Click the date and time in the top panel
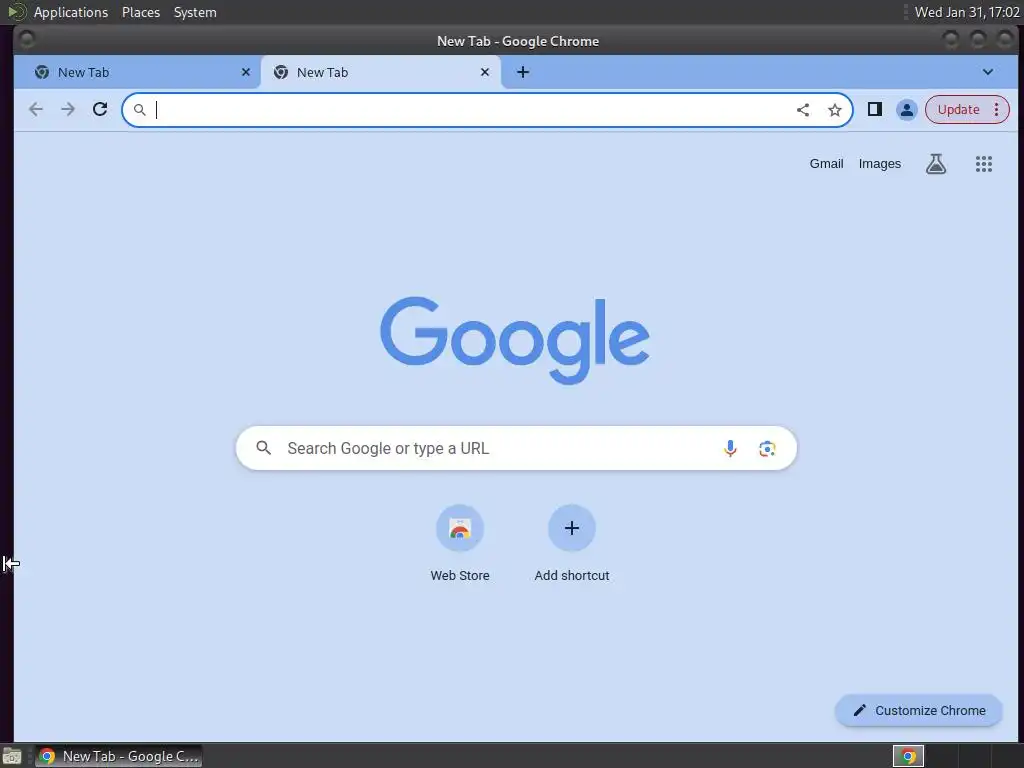The image size is (1024, 768). click(967, 12)
